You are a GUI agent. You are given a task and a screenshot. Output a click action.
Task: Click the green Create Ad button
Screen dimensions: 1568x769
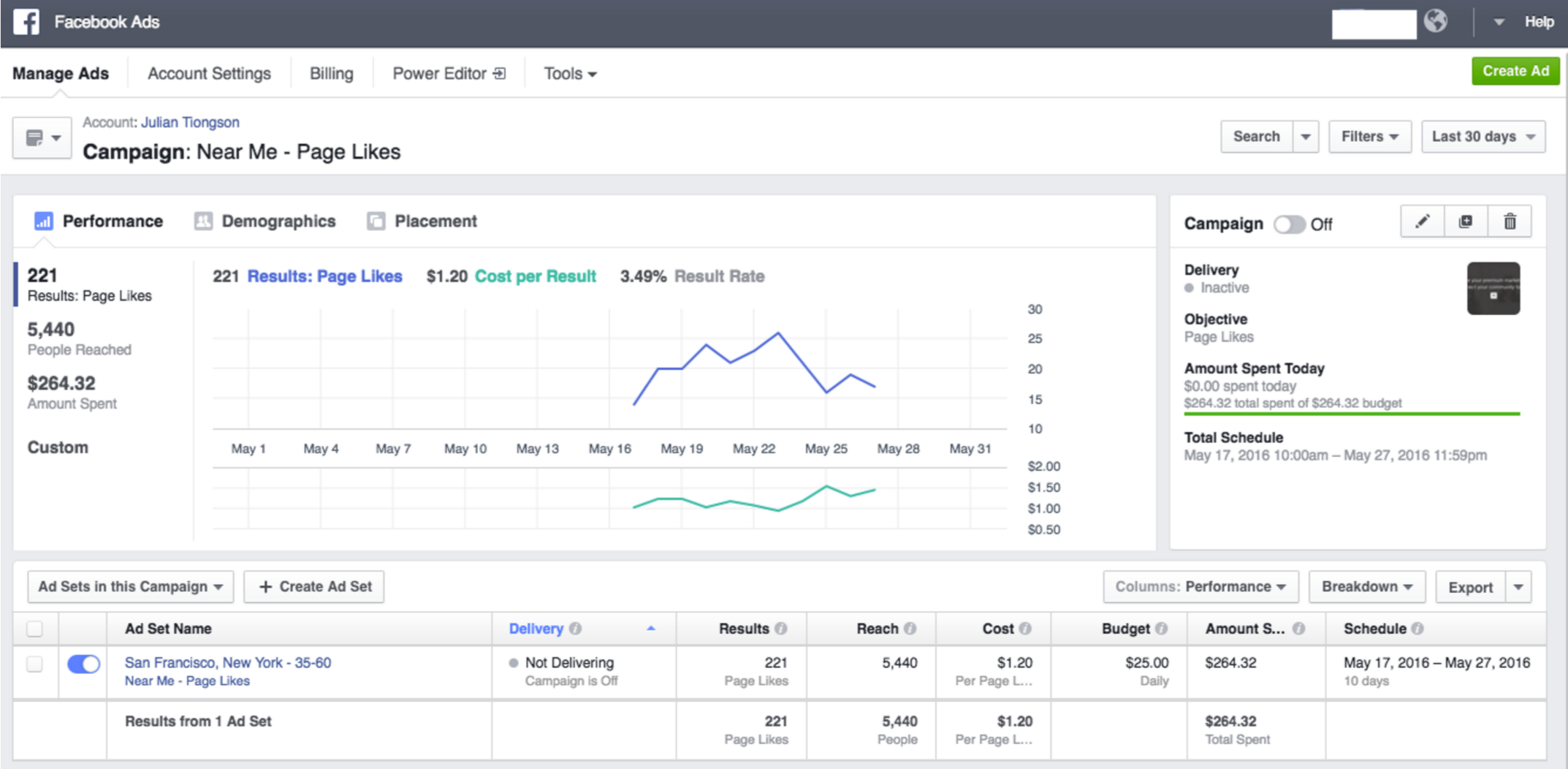tap(1515, 71)
